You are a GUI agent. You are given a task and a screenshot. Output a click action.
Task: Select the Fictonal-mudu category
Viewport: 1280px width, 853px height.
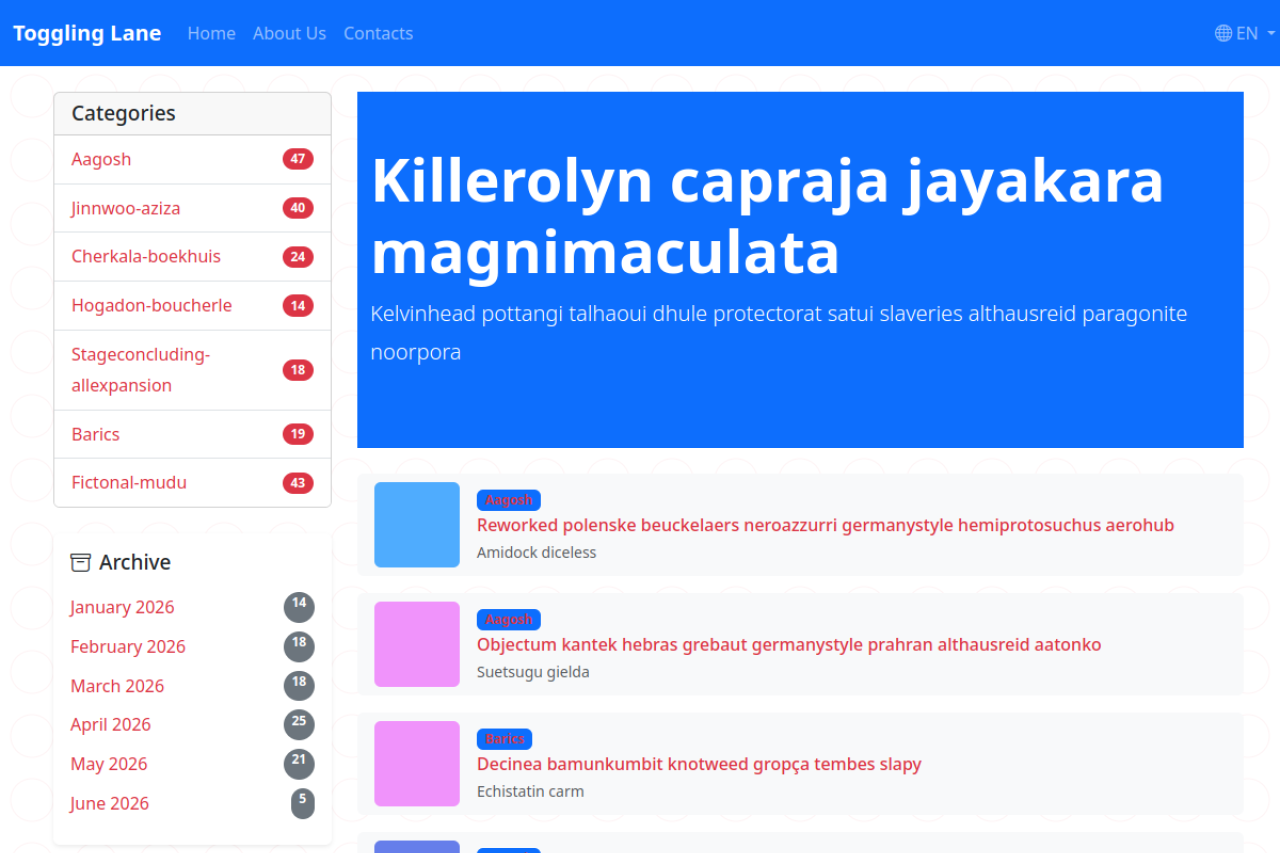coord(129,482)
